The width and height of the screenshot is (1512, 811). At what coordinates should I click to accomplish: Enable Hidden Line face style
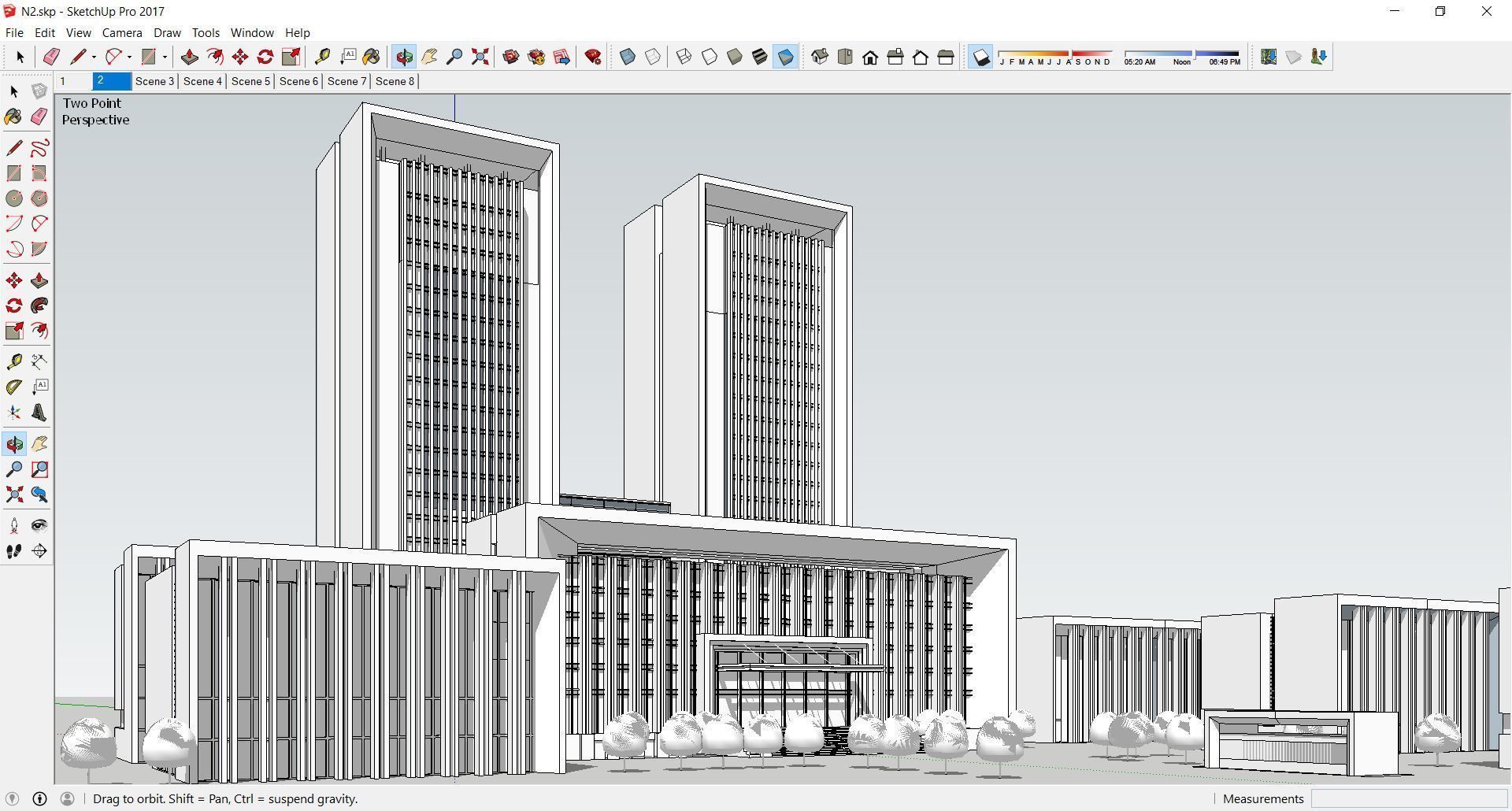pos(710,57)
